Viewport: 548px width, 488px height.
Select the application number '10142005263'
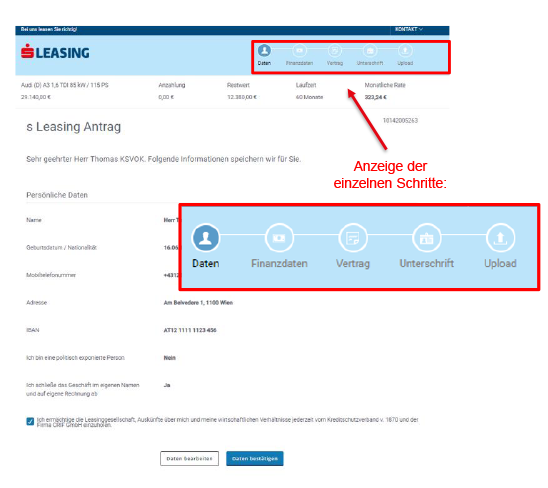point(400,120)
